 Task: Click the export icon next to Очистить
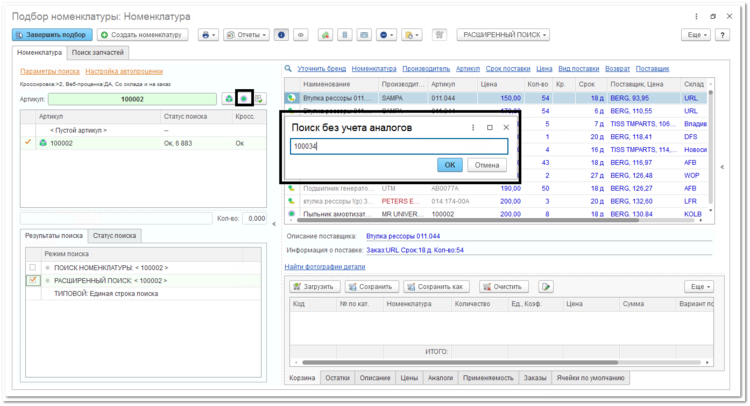coord(546,286)
